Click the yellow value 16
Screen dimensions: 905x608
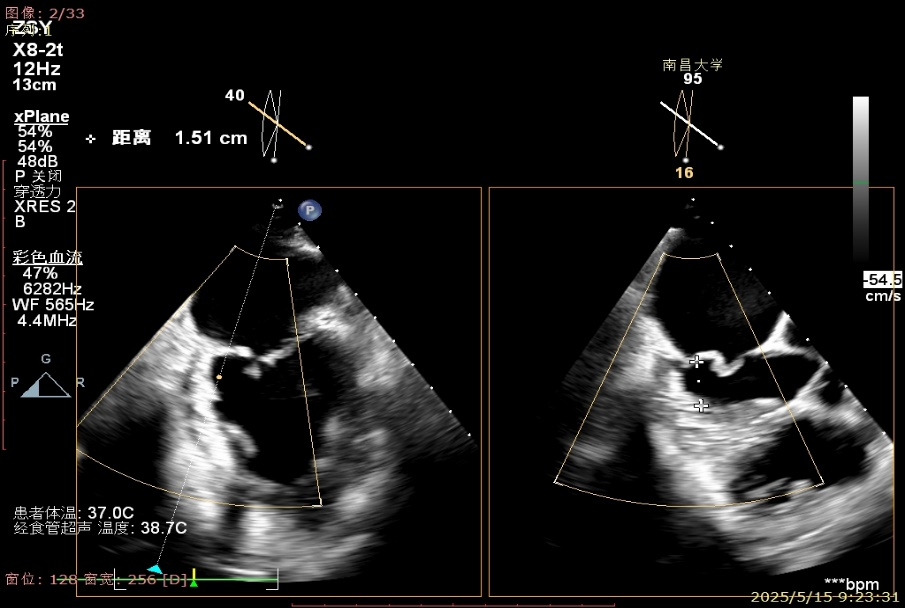pyautogui.click(x=684, y=173)
